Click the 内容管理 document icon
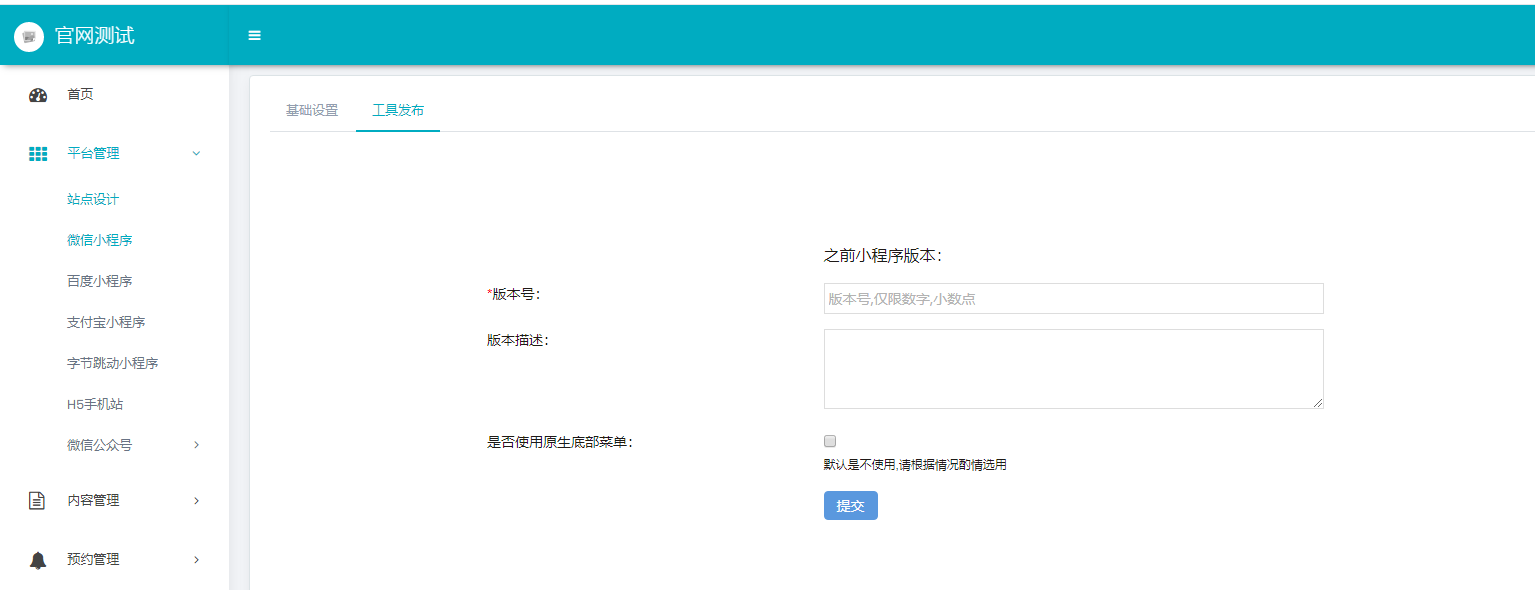 37,501
